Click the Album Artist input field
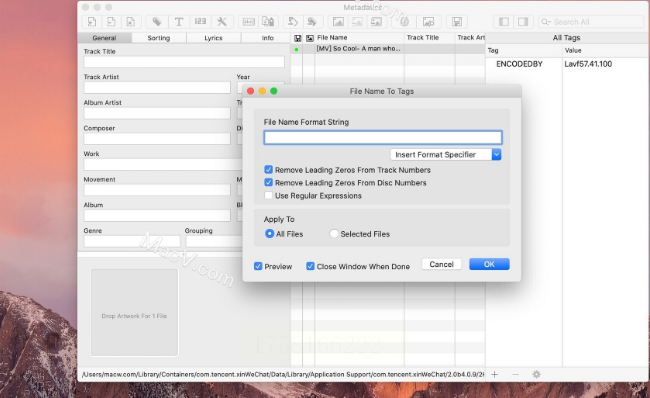The height and width of the screenshot is (398, 650). (x=157, y=113)
